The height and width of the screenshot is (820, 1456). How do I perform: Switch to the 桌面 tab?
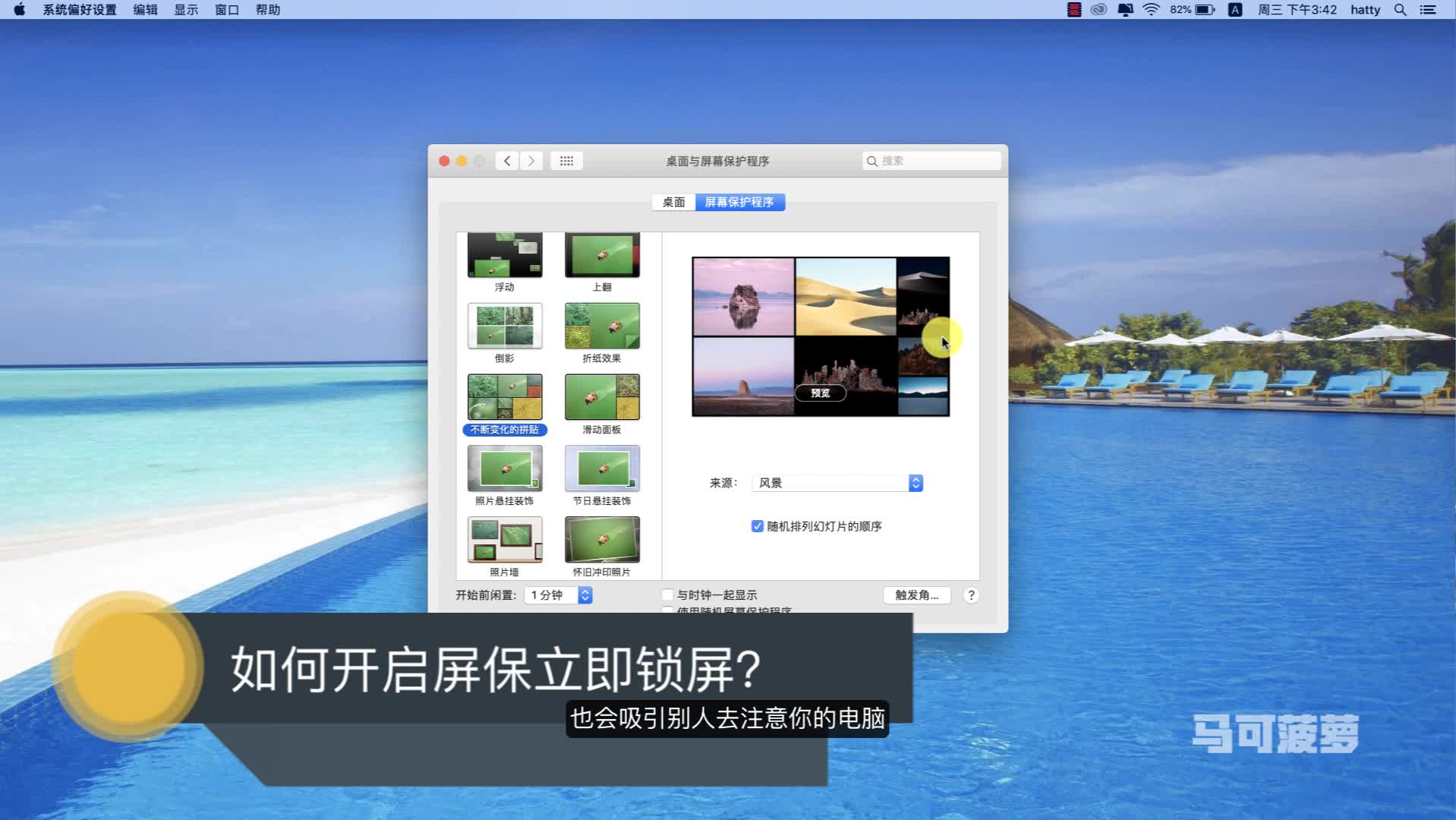[x=671, y=202]
